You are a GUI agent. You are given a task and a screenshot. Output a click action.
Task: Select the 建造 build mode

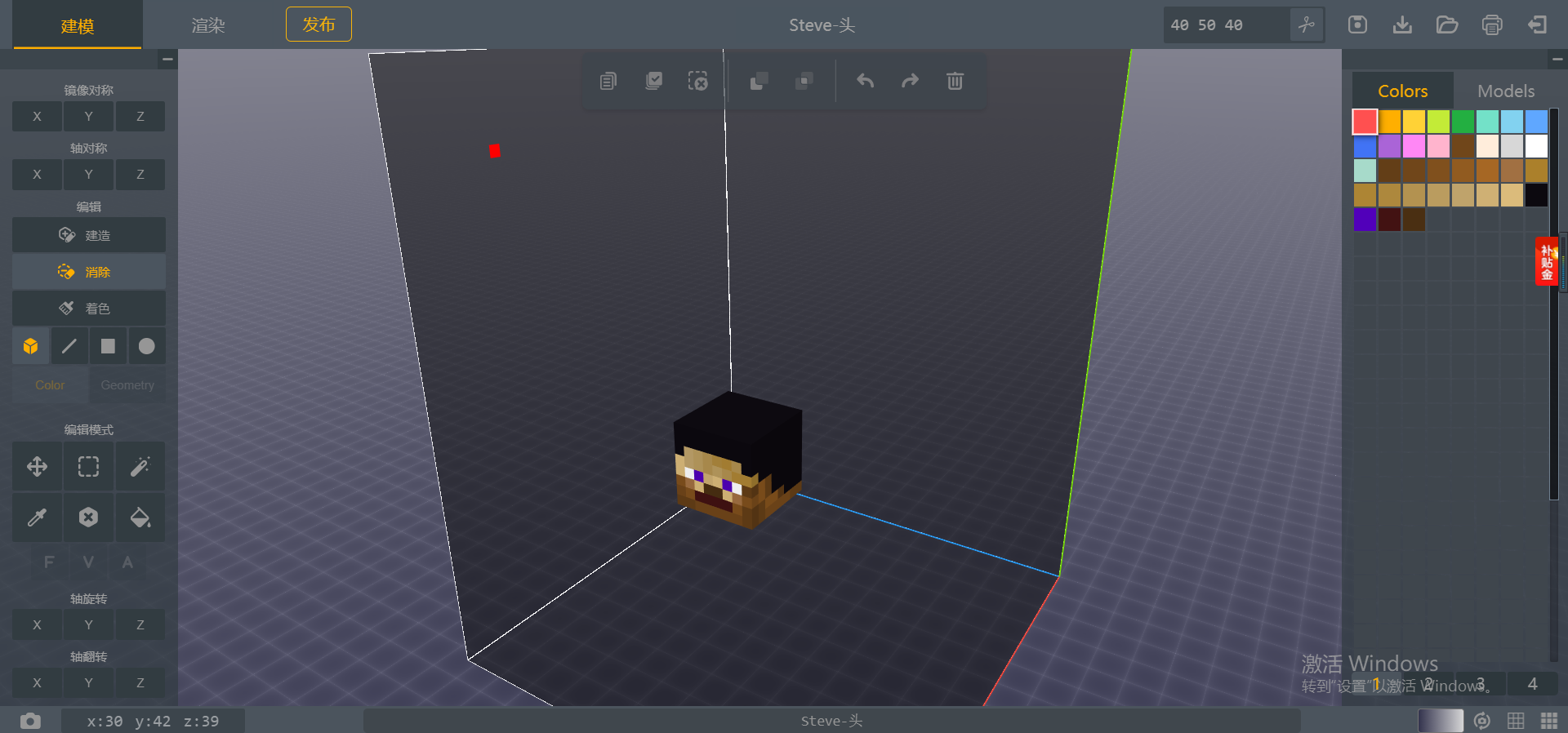pyautogui.click(x=88, y=235)
